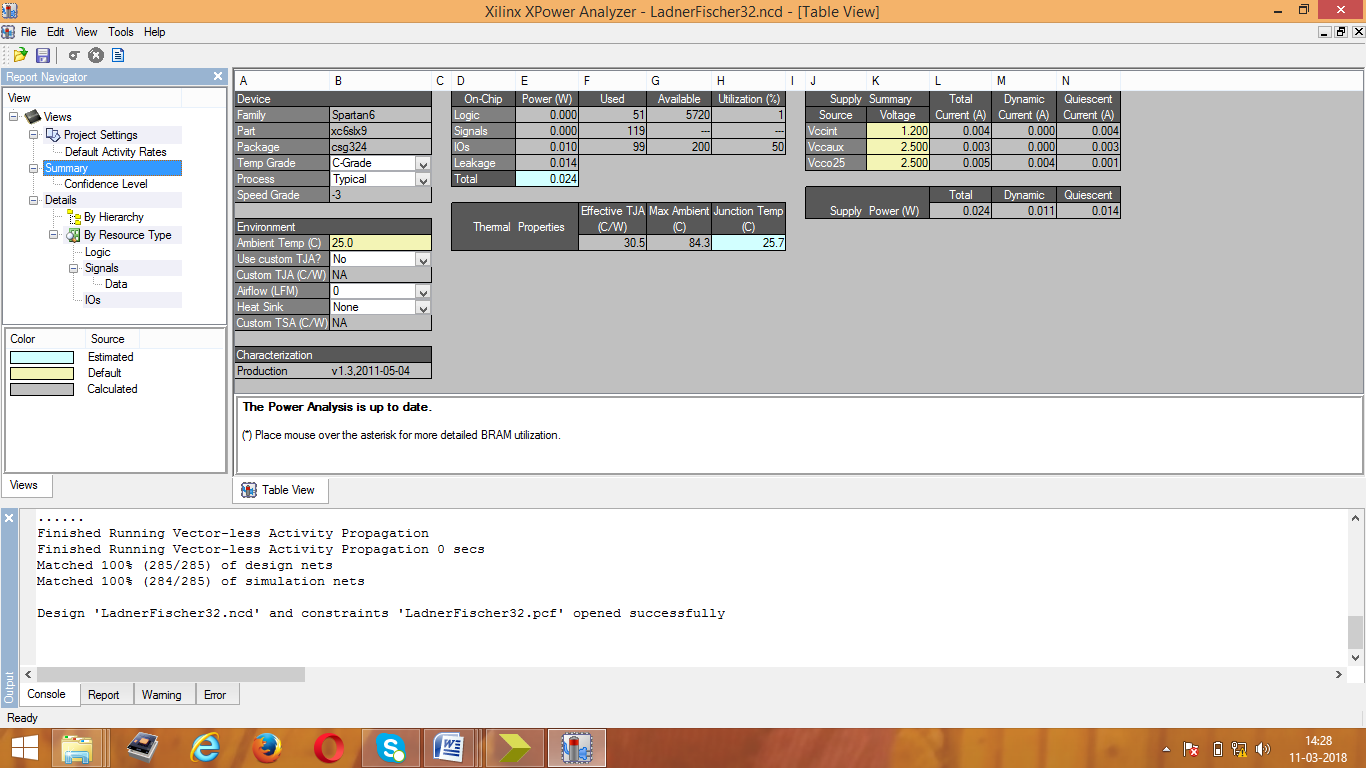
Task: Open the ISE yellow-arrow taskbar icon
Action: pos(515,748)
